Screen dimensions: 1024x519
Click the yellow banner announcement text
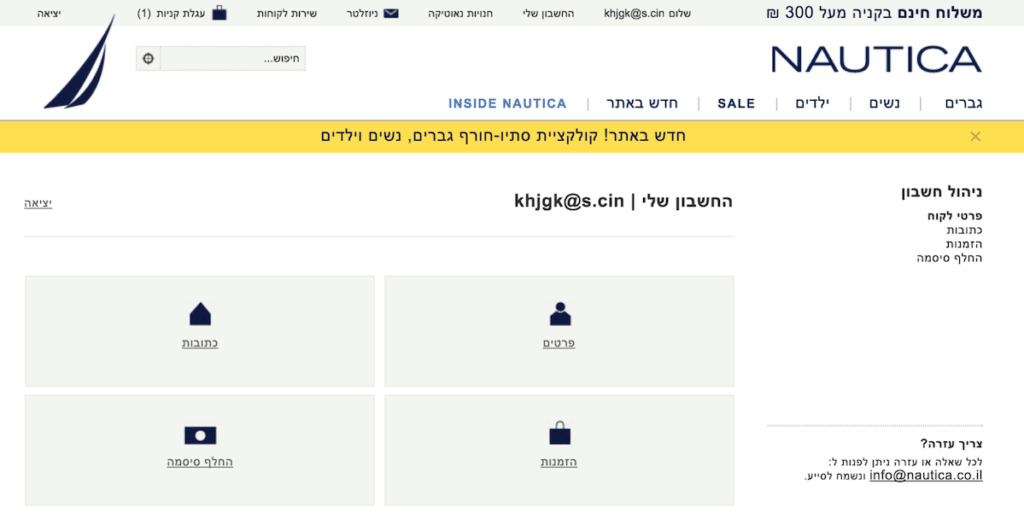point(503,136)
